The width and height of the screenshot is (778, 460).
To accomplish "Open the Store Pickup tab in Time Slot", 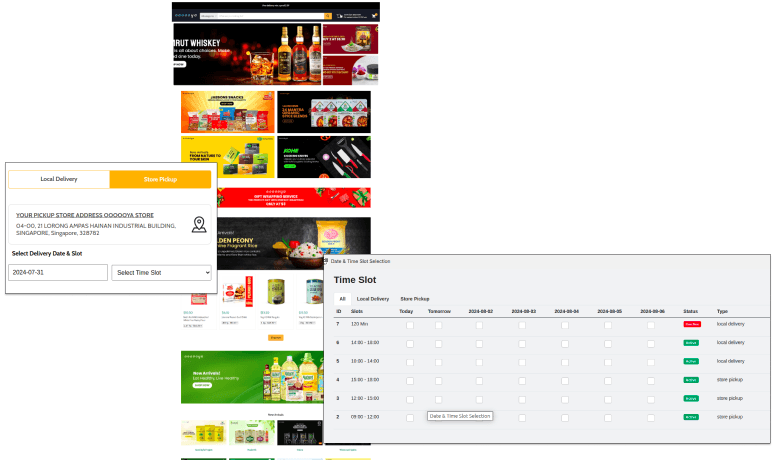I will coord(415,299).
